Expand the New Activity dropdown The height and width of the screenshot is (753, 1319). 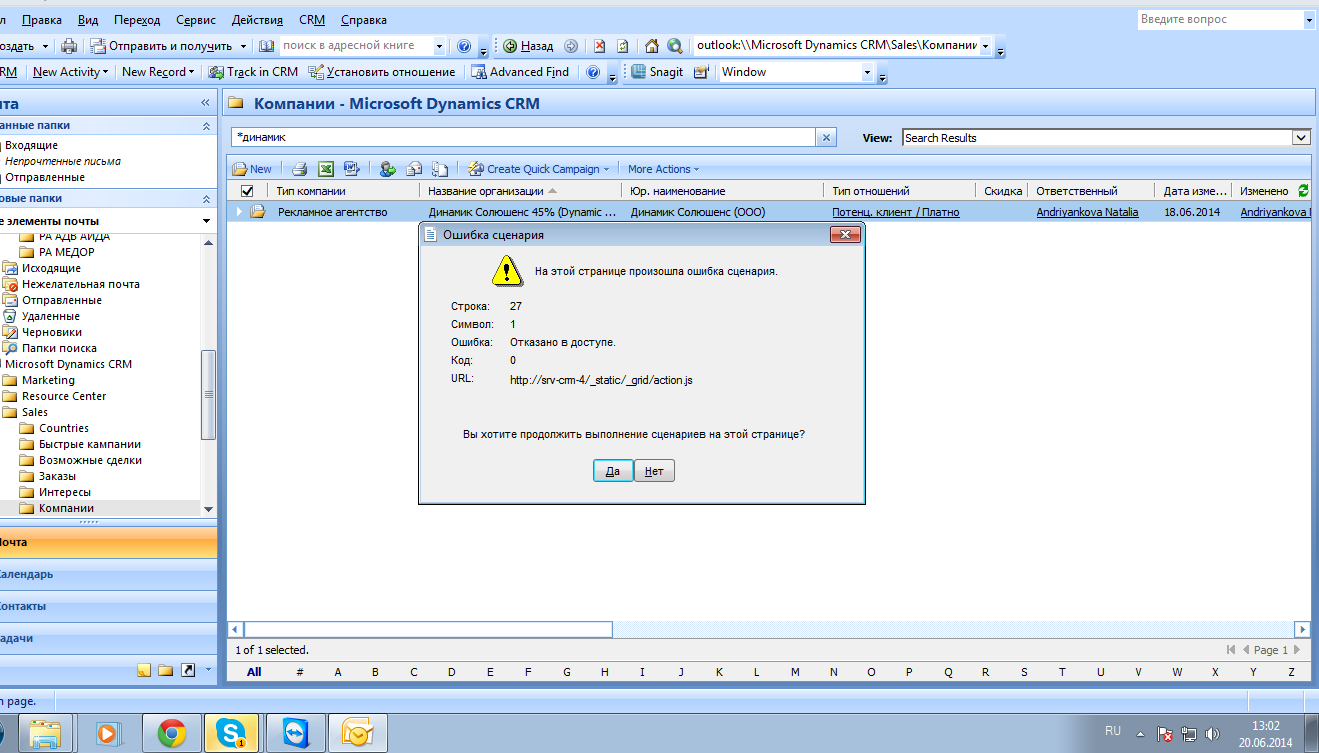pos(71,72)
